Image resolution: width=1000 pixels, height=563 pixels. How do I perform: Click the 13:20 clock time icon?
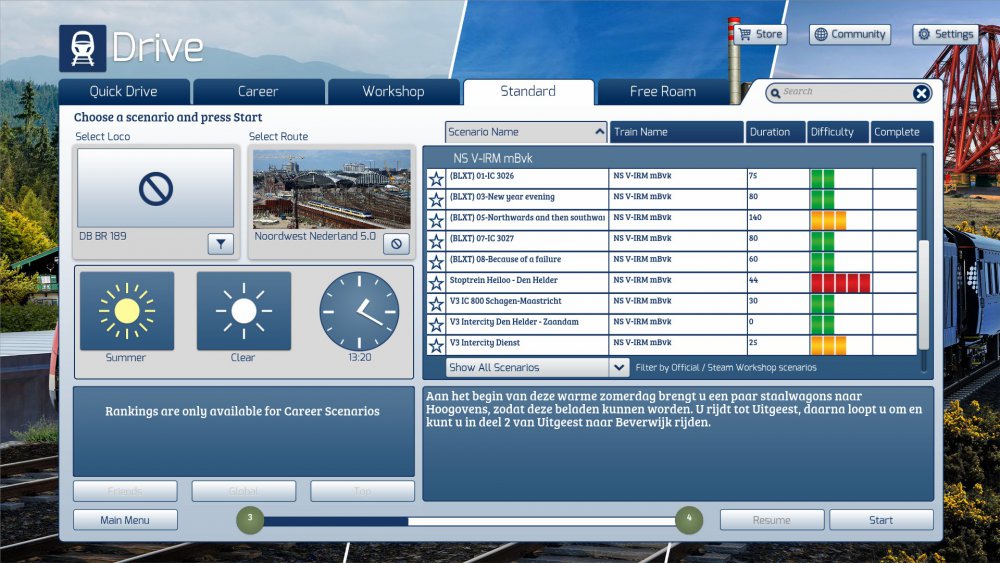[359, 311]
